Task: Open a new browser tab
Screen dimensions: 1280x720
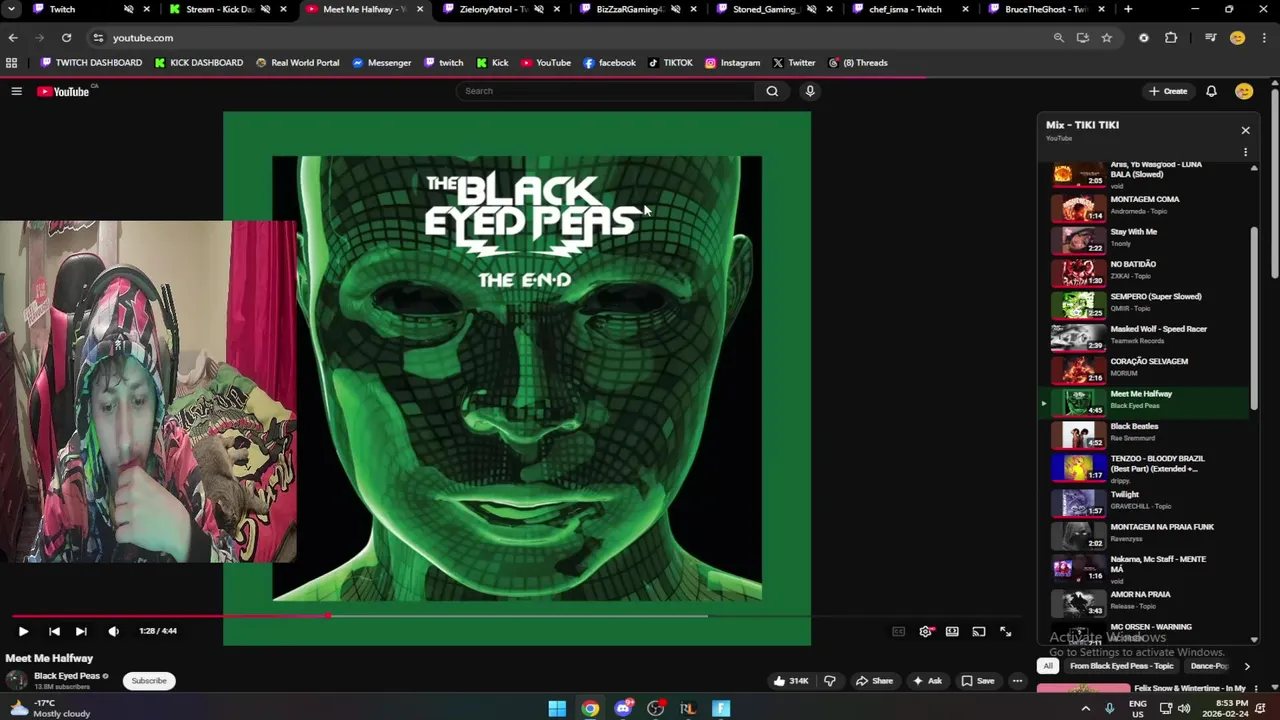Action: coord(1128,10)
